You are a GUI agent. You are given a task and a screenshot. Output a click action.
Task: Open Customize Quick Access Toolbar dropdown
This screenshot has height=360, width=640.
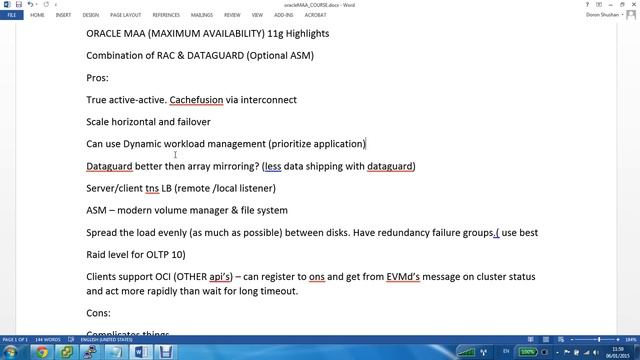point(56,5)
